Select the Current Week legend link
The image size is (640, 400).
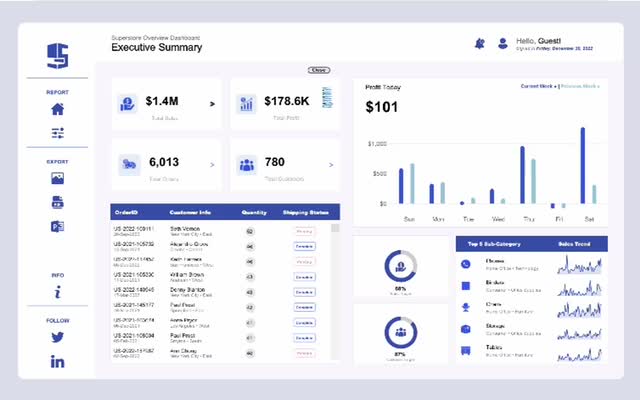tap(539, 87)
